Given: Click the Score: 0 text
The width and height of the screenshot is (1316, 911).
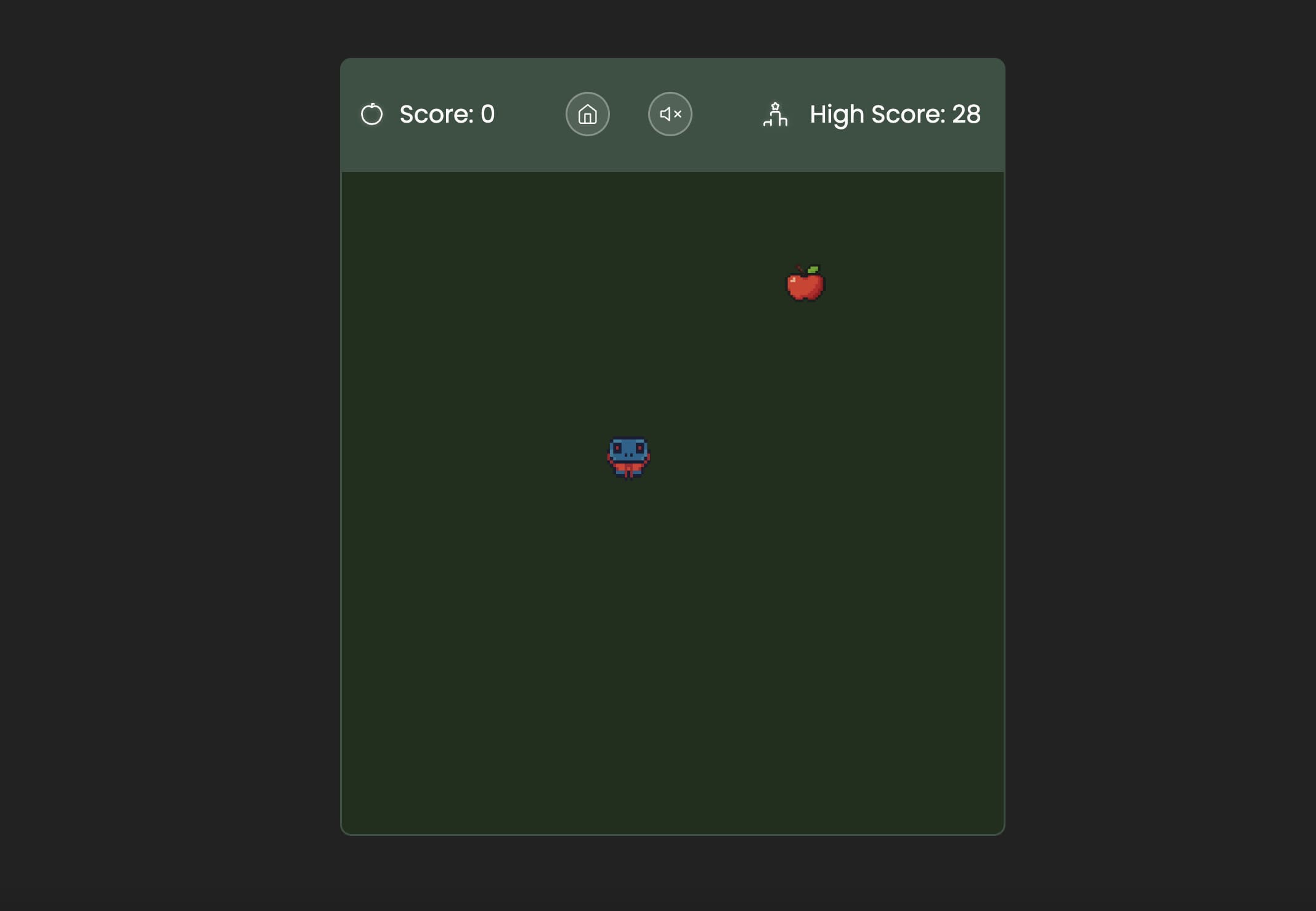Looking at the screenshot, I should point(448,113).
